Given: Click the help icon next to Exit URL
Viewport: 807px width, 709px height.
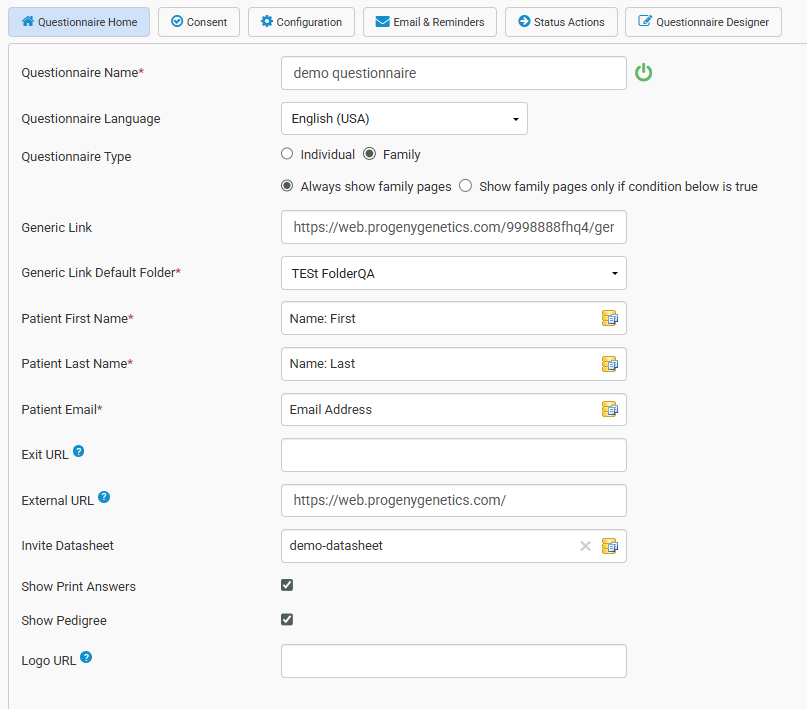Looking at the screenshot, I should 79,452.
